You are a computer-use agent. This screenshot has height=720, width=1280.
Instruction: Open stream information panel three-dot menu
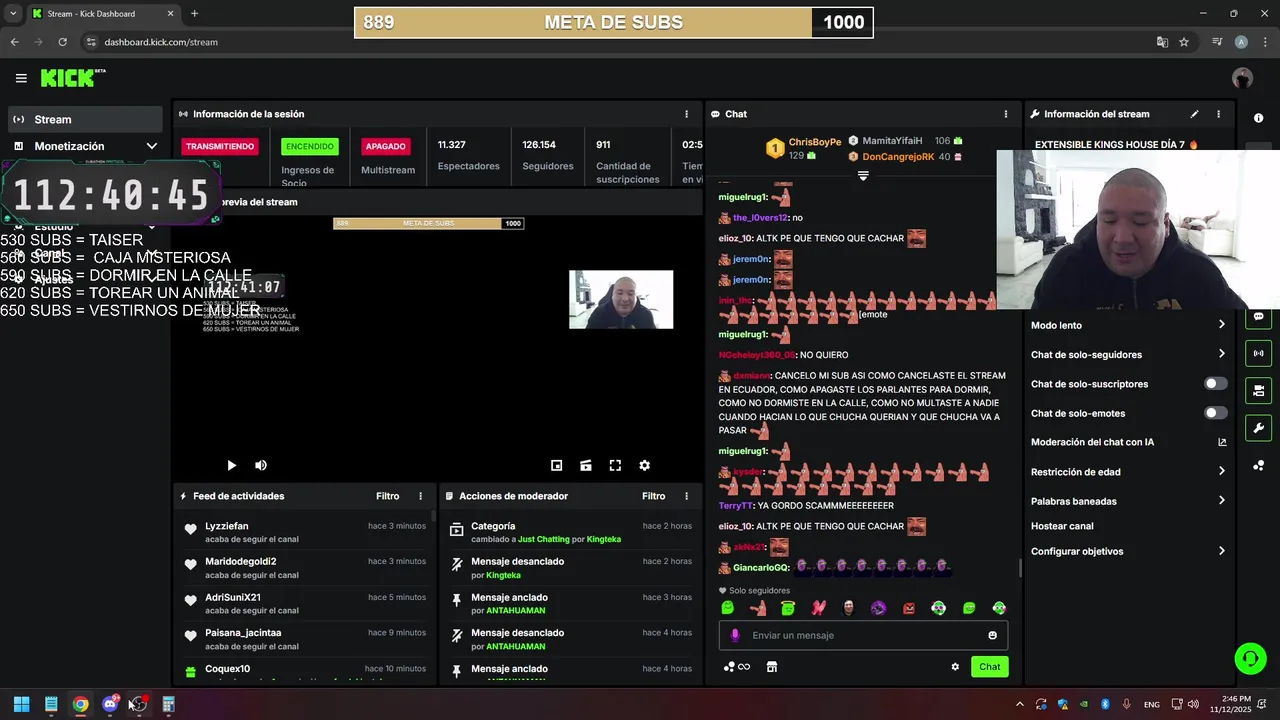point(1218,114)
